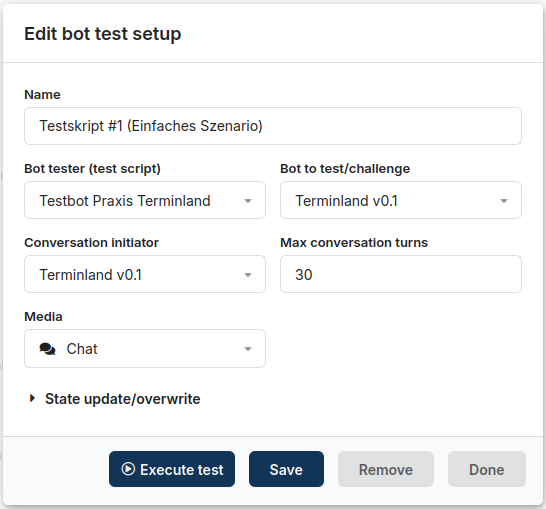The height and width of the screenshot is (509, 546).
Task: Click the Done button
Action: pyautogui.click(x=487, y=469)
